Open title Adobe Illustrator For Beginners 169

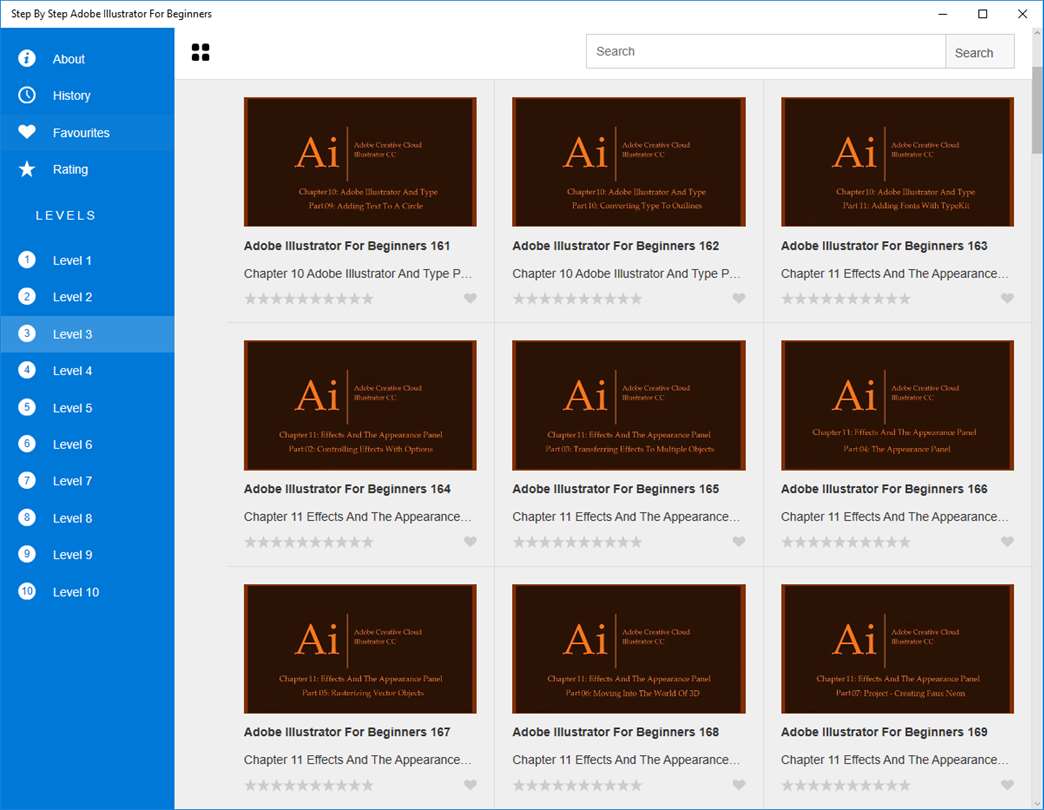click(x=884, y=732)
